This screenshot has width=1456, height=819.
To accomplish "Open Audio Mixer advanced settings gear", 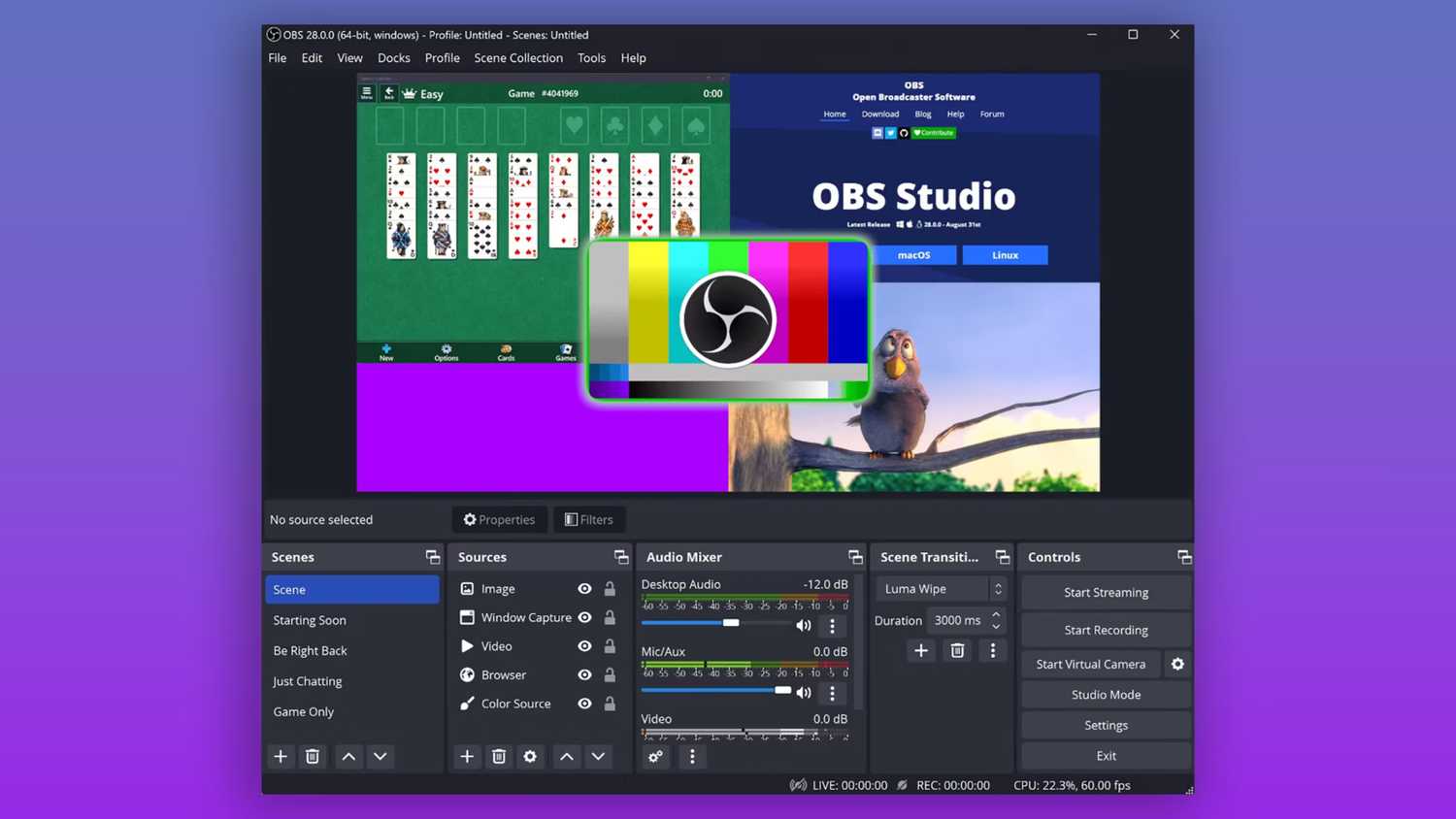I will (656, 756).
